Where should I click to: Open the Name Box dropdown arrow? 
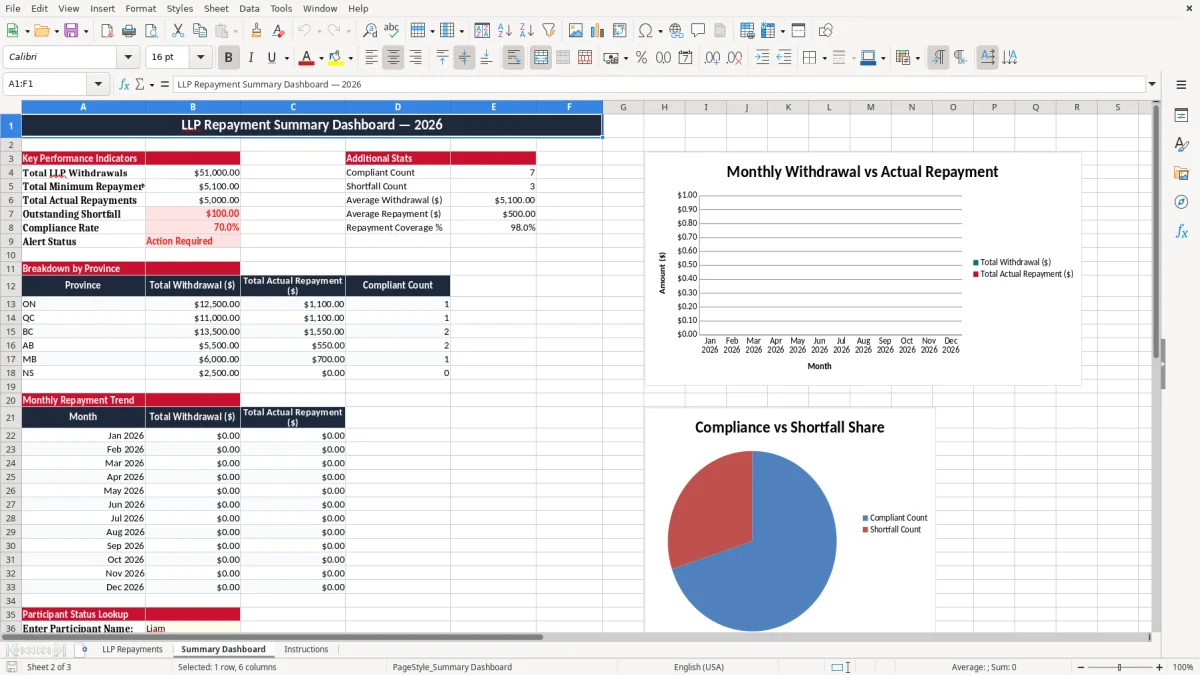98,84
